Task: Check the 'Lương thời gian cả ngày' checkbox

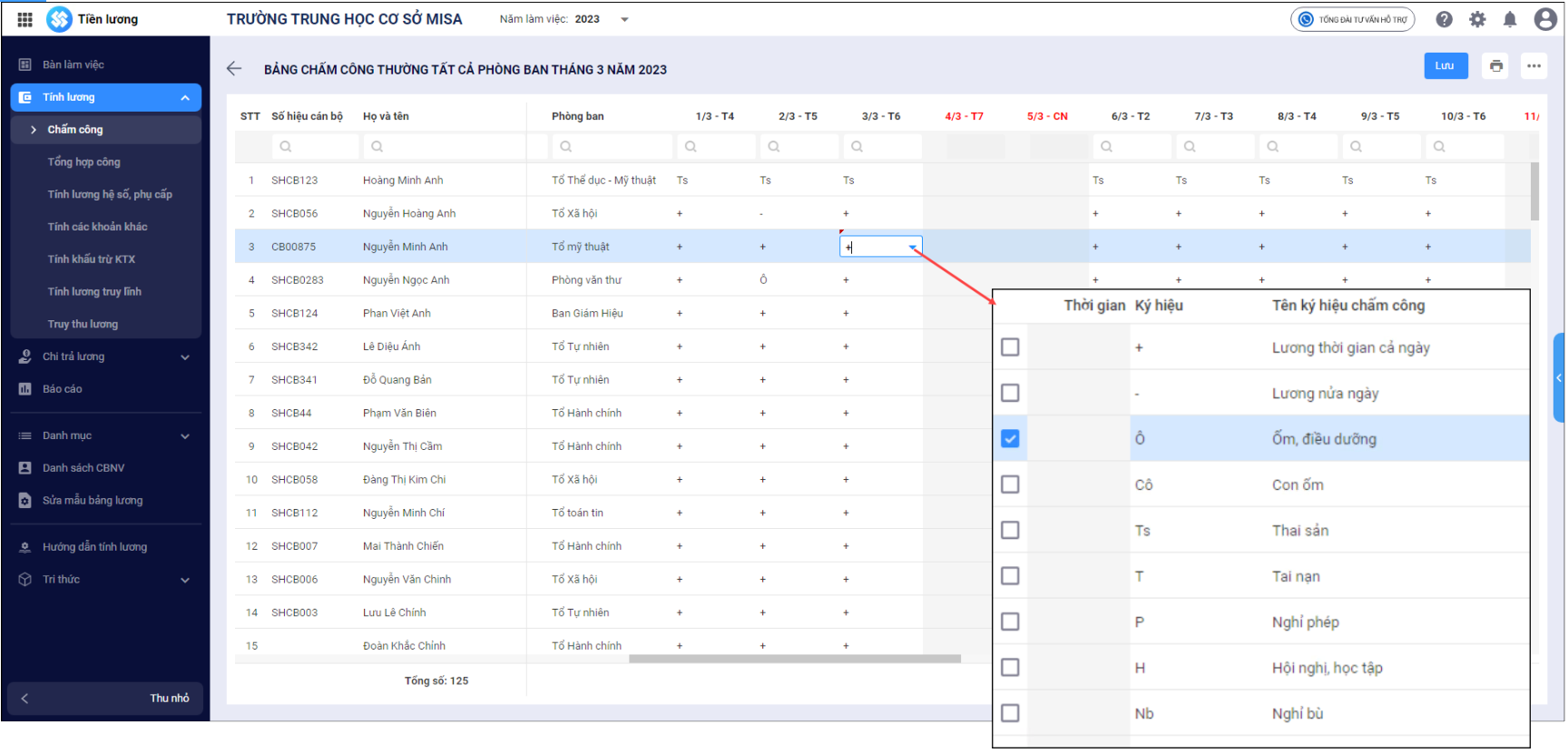Action: click(1010, 347)
